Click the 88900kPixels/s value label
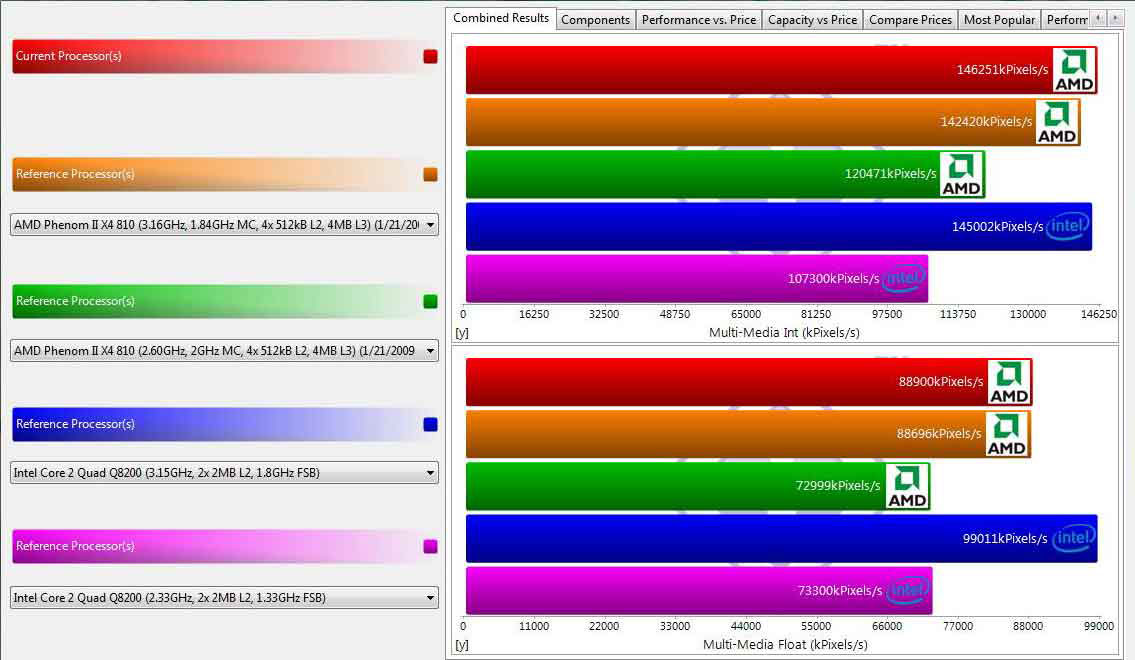The width and height of the screenshot is (1135, 660). pos(941,382)
